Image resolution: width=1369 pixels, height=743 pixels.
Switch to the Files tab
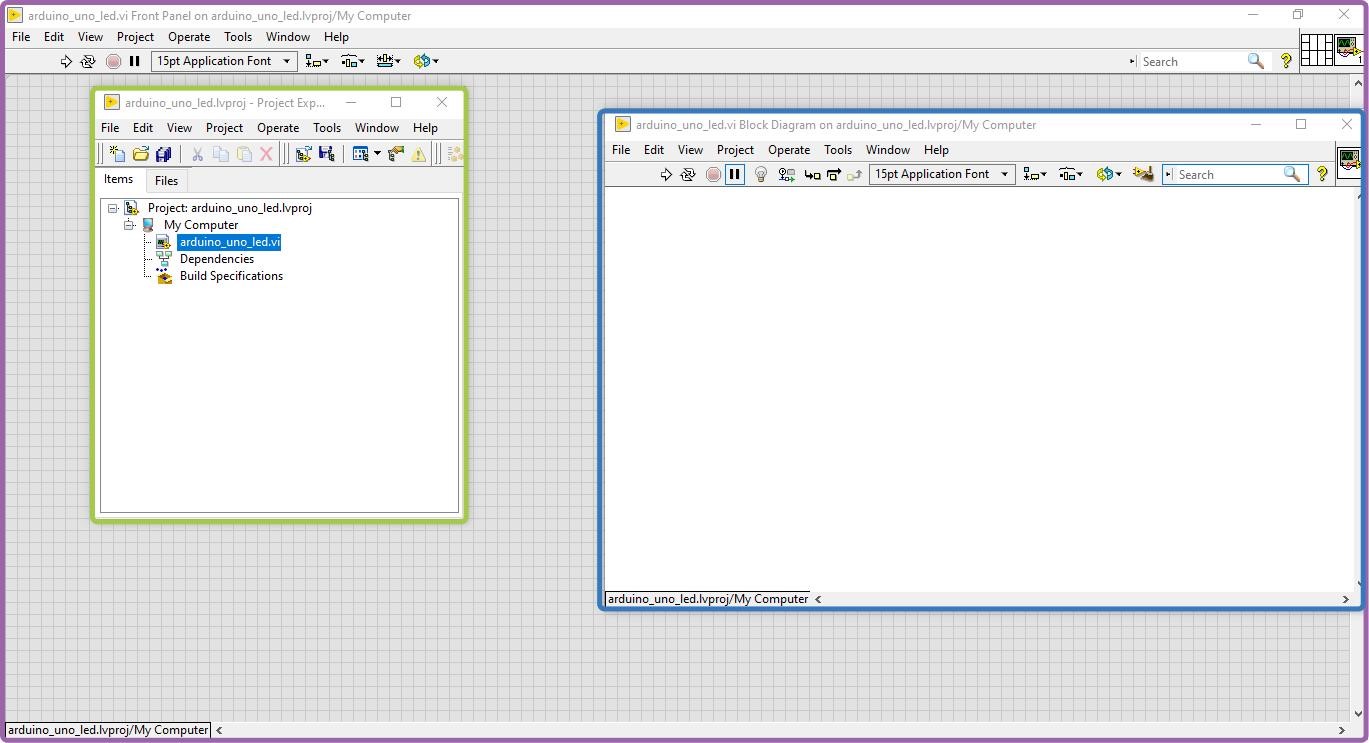(x=166, y=181)
